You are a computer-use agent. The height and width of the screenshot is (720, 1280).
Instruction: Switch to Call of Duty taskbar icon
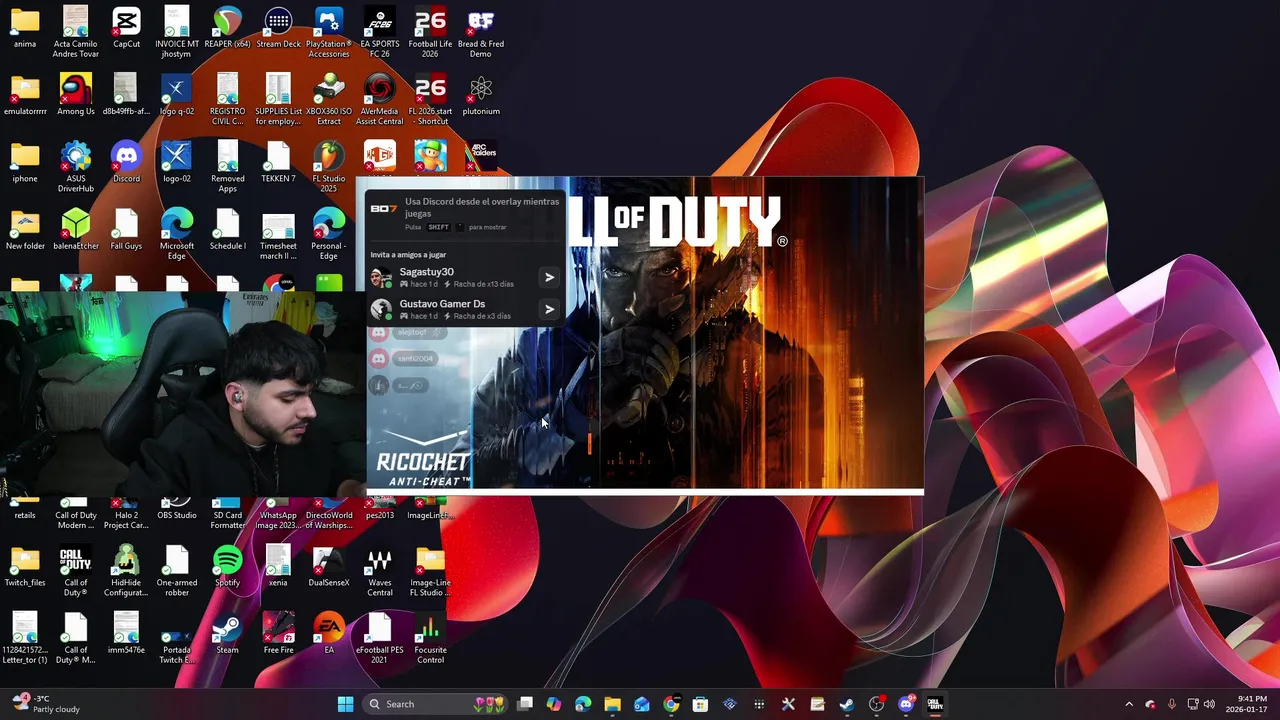coord(935,704)
